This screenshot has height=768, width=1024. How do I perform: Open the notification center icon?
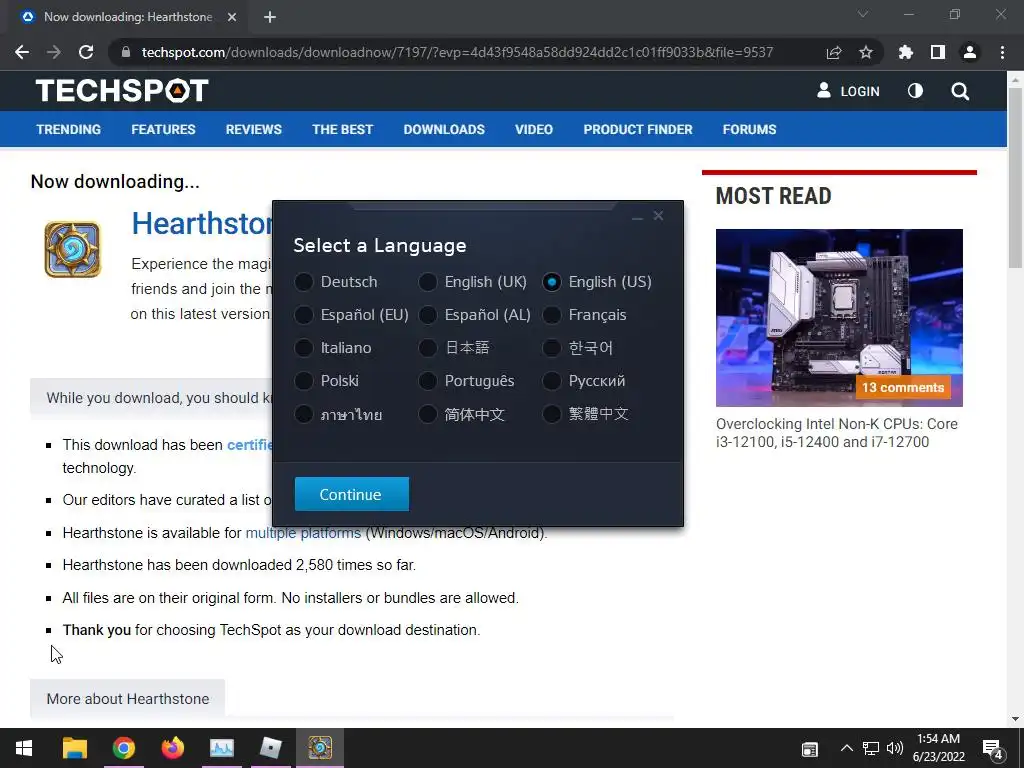pos(993,750)
